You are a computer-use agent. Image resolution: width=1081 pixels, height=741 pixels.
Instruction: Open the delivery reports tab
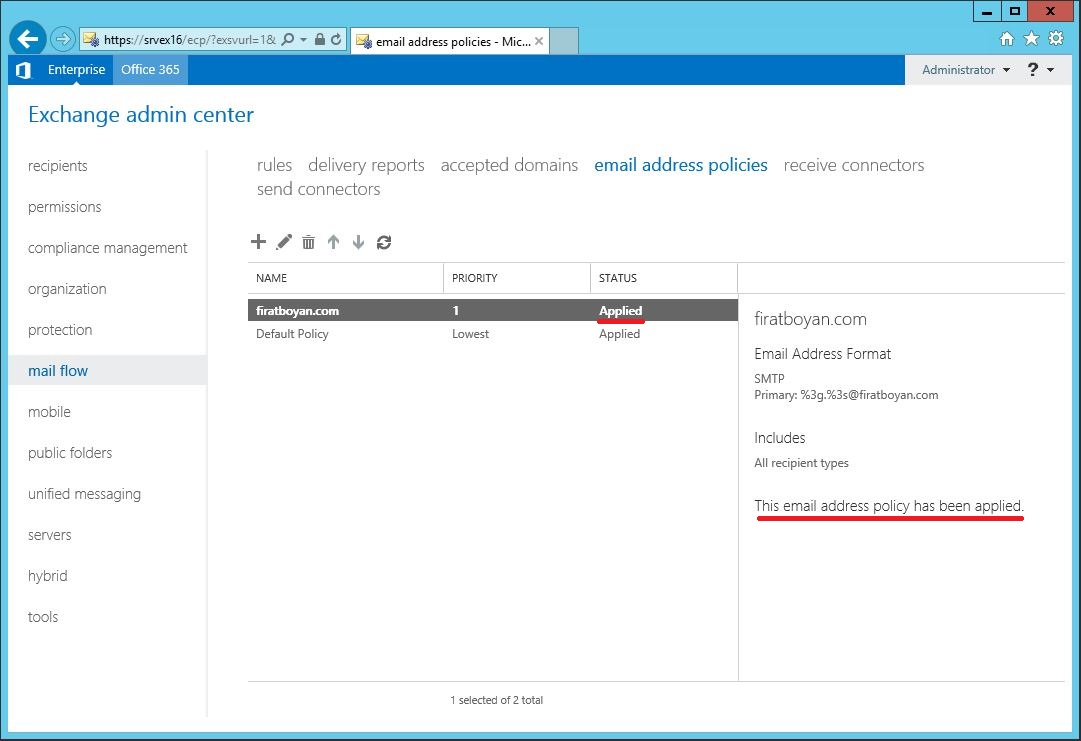pyautogui.click(x=366, y=165)
